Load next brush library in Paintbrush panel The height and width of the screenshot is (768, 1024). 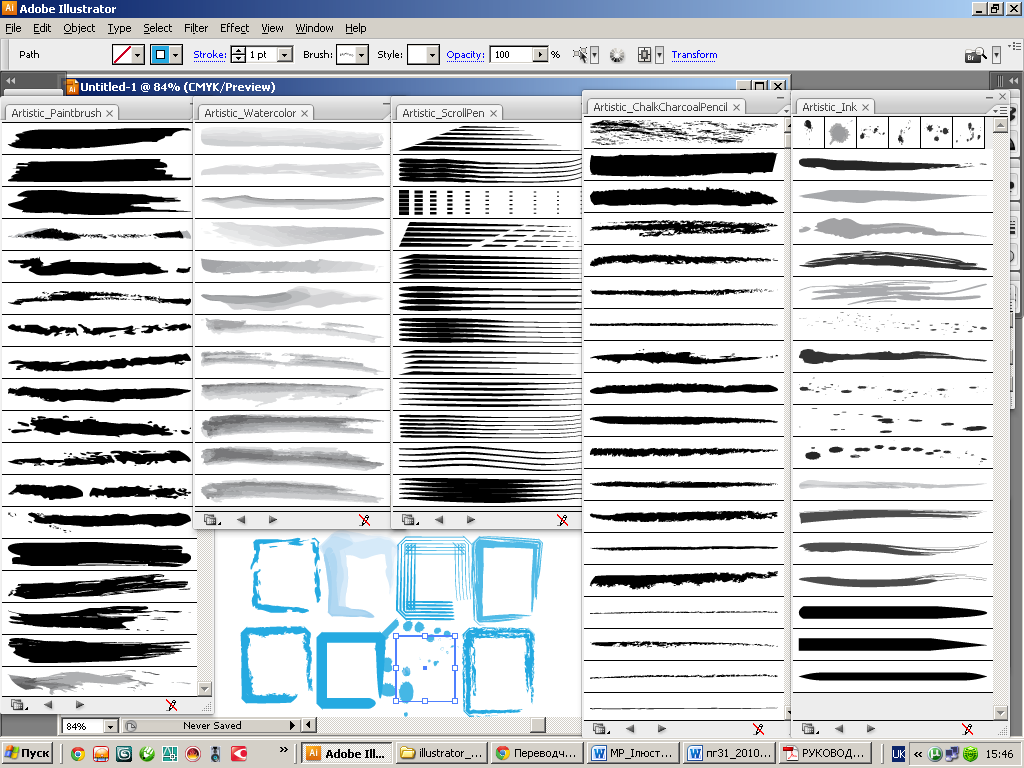click(80, 705)
